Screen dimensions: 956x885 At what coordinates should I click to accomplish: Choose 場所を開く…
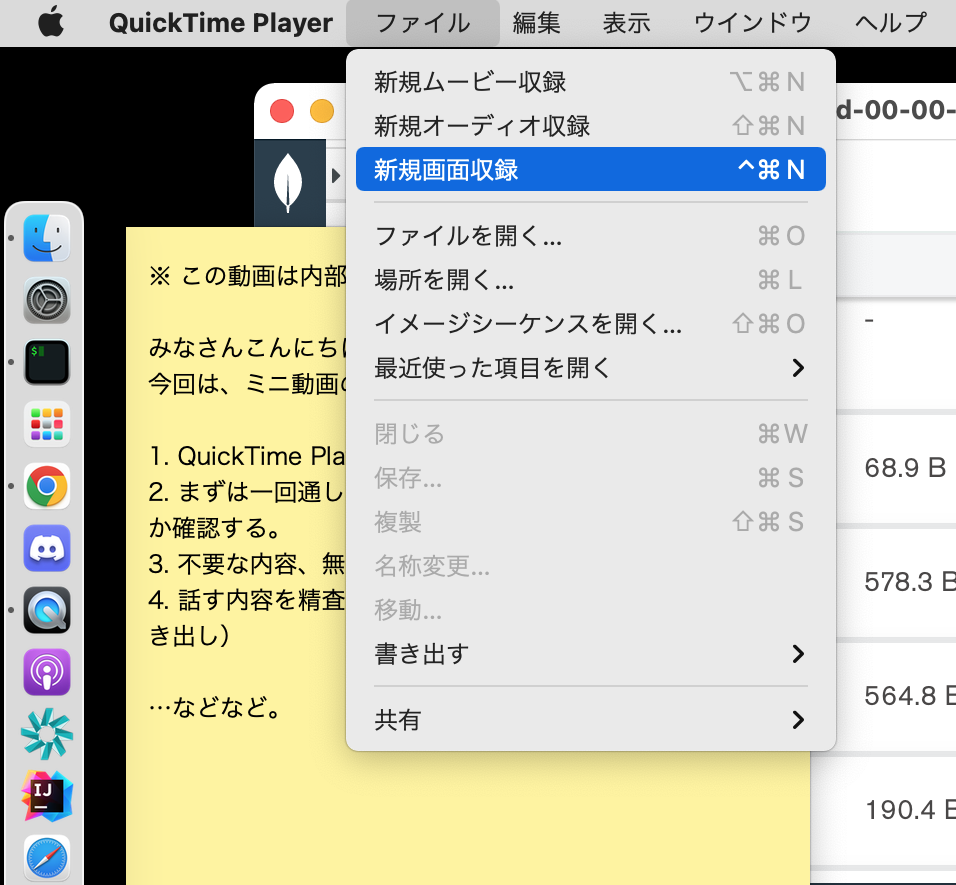pos(590,280)
